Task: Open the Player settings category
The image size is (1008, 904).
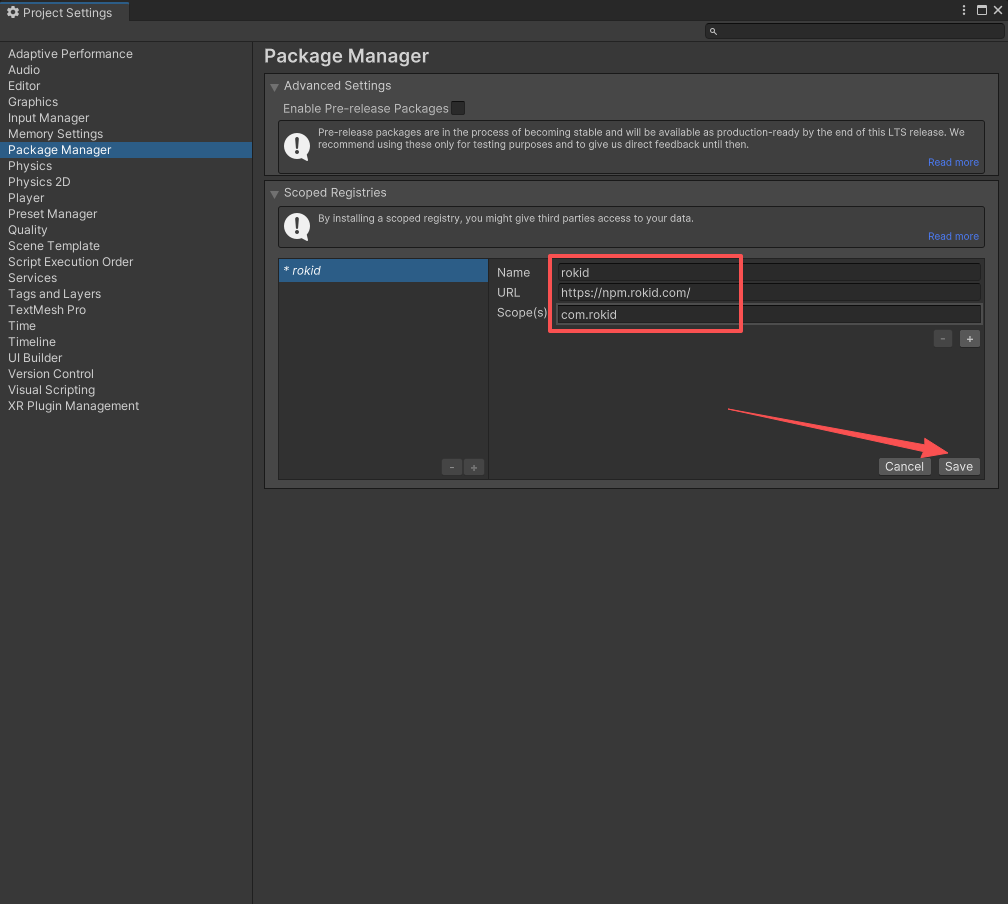Action: point(26,198)
